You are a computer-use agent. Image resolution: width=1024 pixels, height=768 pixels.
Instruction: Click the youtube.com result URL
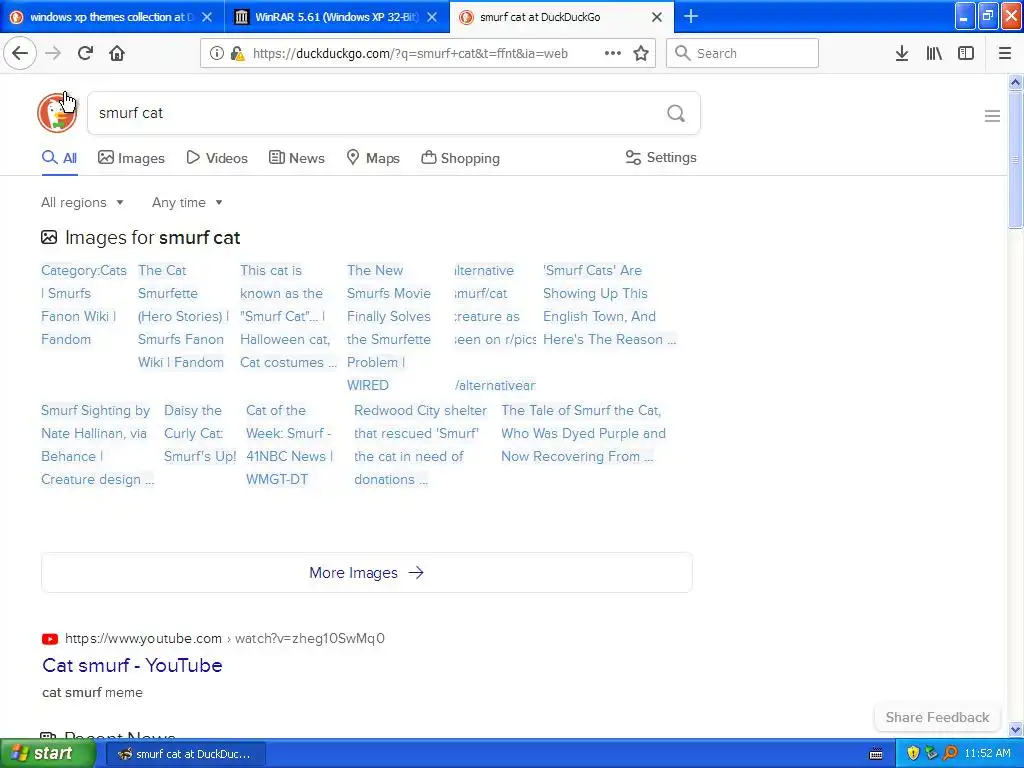[x=225, y=638]
